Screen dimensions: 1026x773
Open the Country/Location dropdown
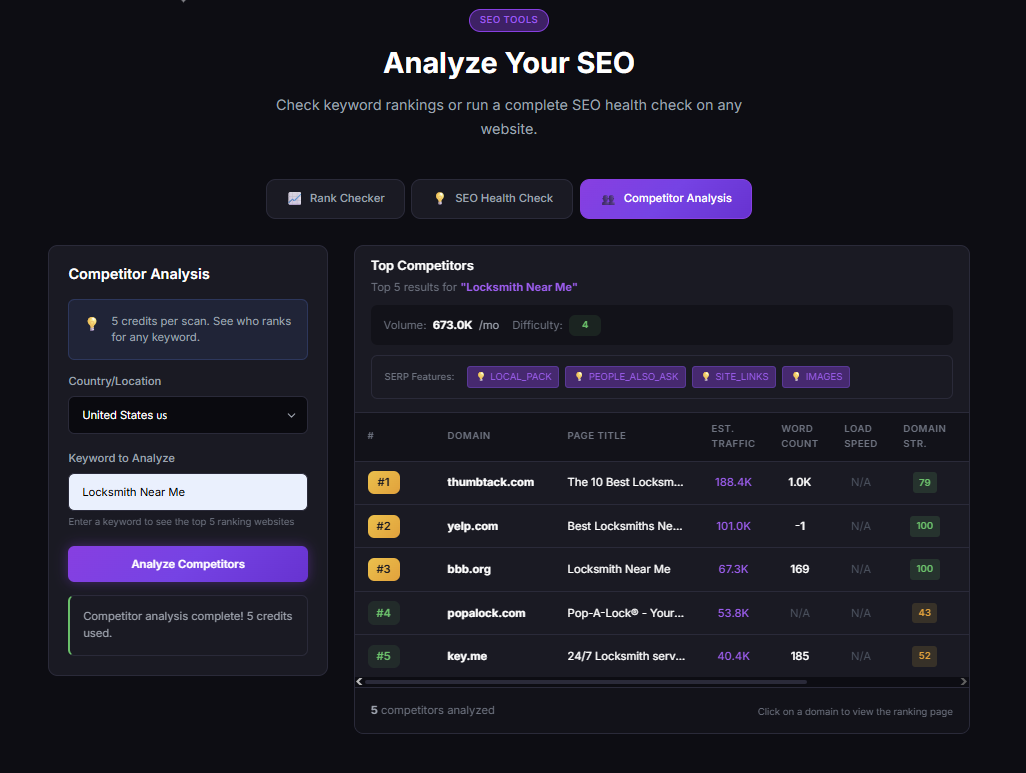[x=187, y=415]
